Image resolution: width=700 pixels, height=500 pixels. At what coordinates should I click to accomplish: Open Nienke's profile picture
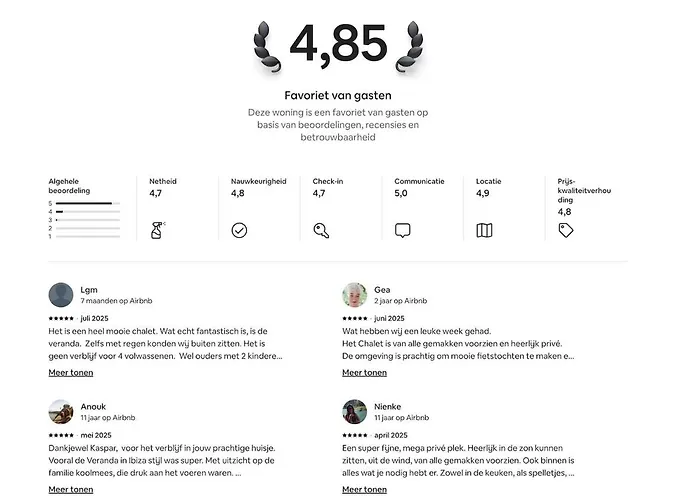coord(355,411)
